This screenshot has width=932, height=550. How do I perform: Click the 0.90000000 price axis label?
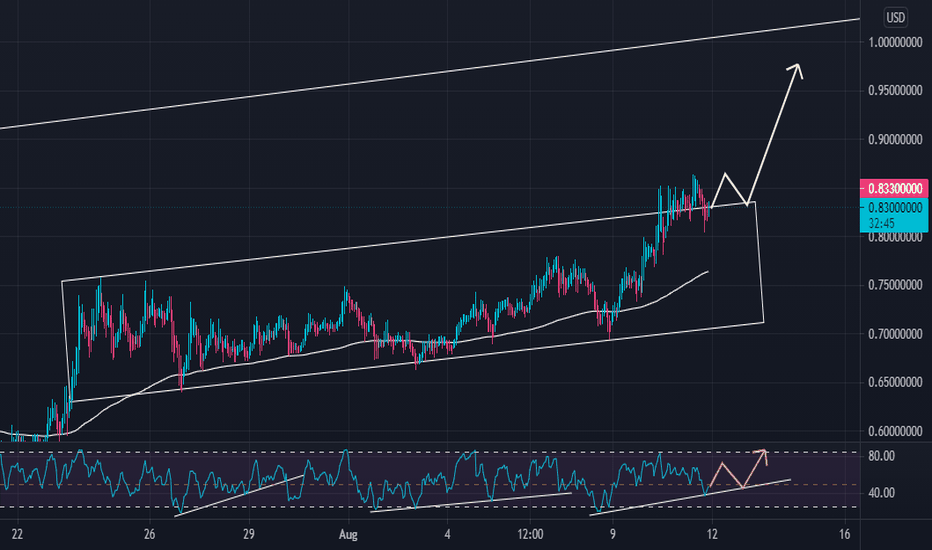895,139
